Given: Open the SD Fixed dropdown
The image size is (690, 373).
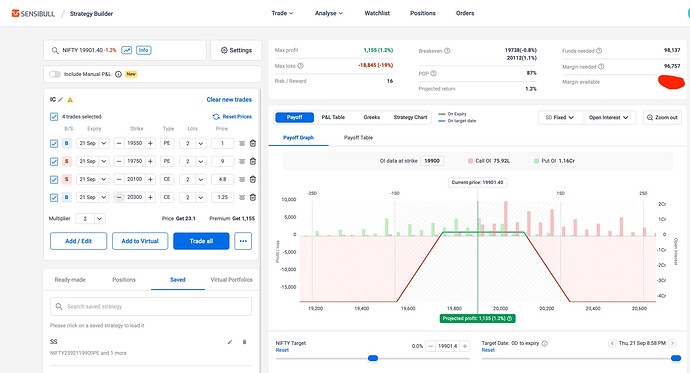Looking at the screenshot, I should (560, 117).
